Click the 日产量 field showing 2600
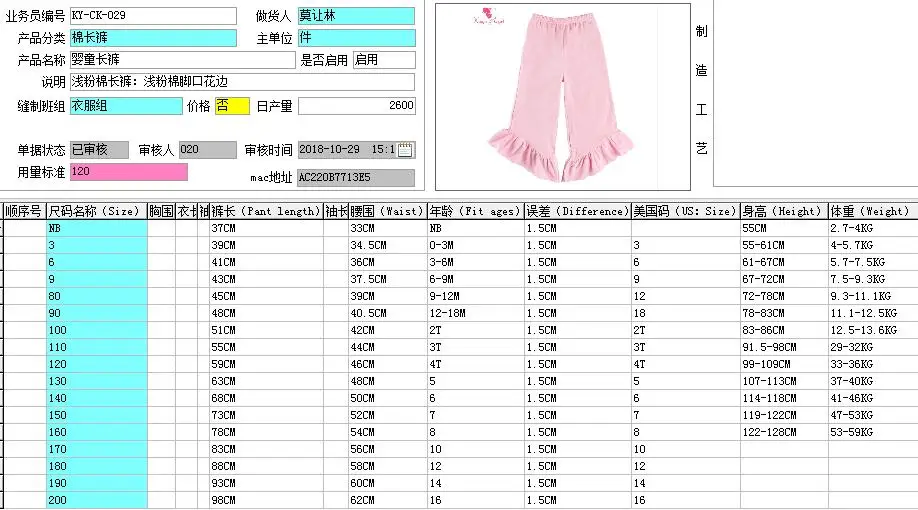This screenshot has width=918, height=510. coord(357,106)
